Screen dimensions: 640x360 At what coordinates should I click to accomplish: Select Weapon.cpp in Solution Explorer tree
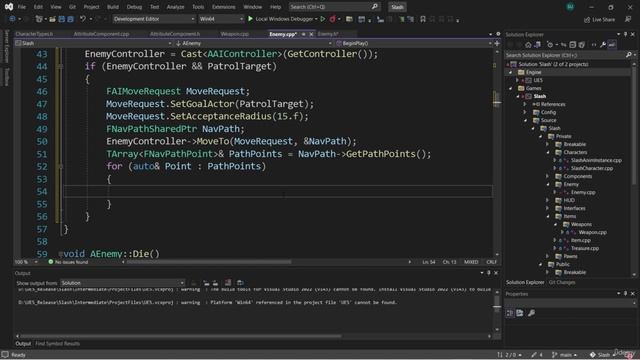tap(592, 232)
